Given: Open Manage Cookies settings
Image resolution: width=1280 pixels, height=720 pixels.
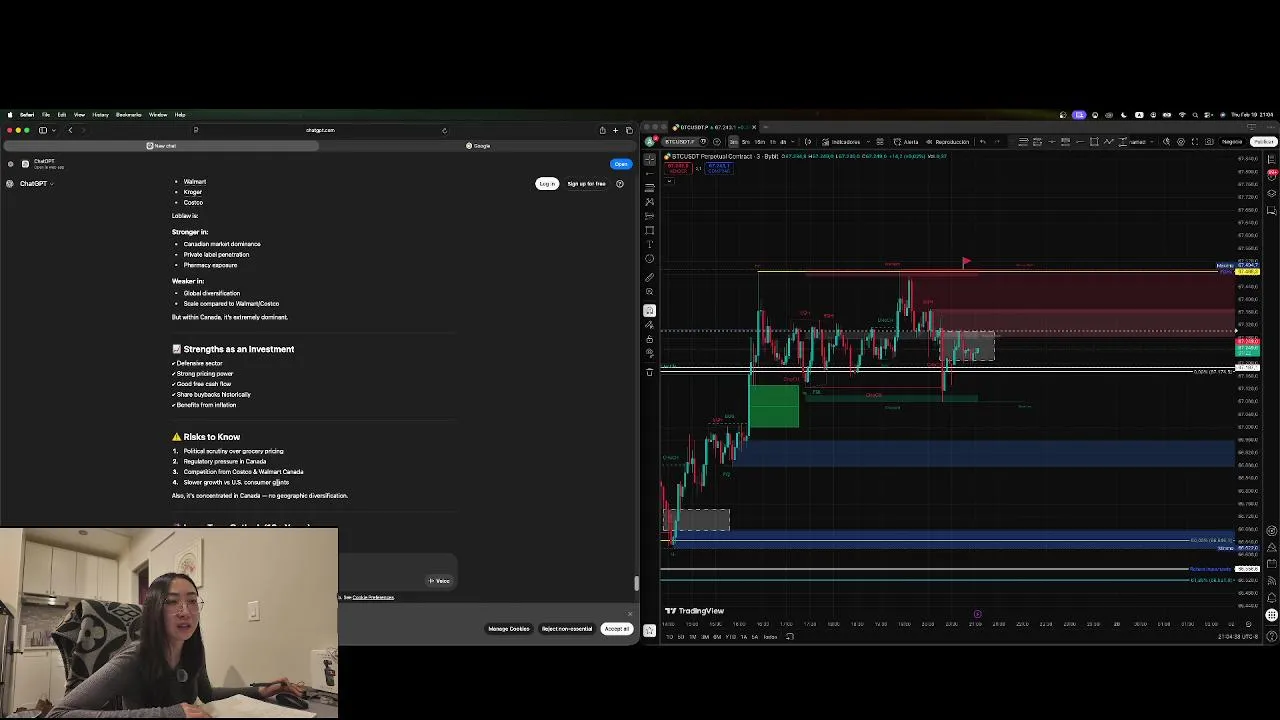Looking at the screenshot, I should 509,629.
